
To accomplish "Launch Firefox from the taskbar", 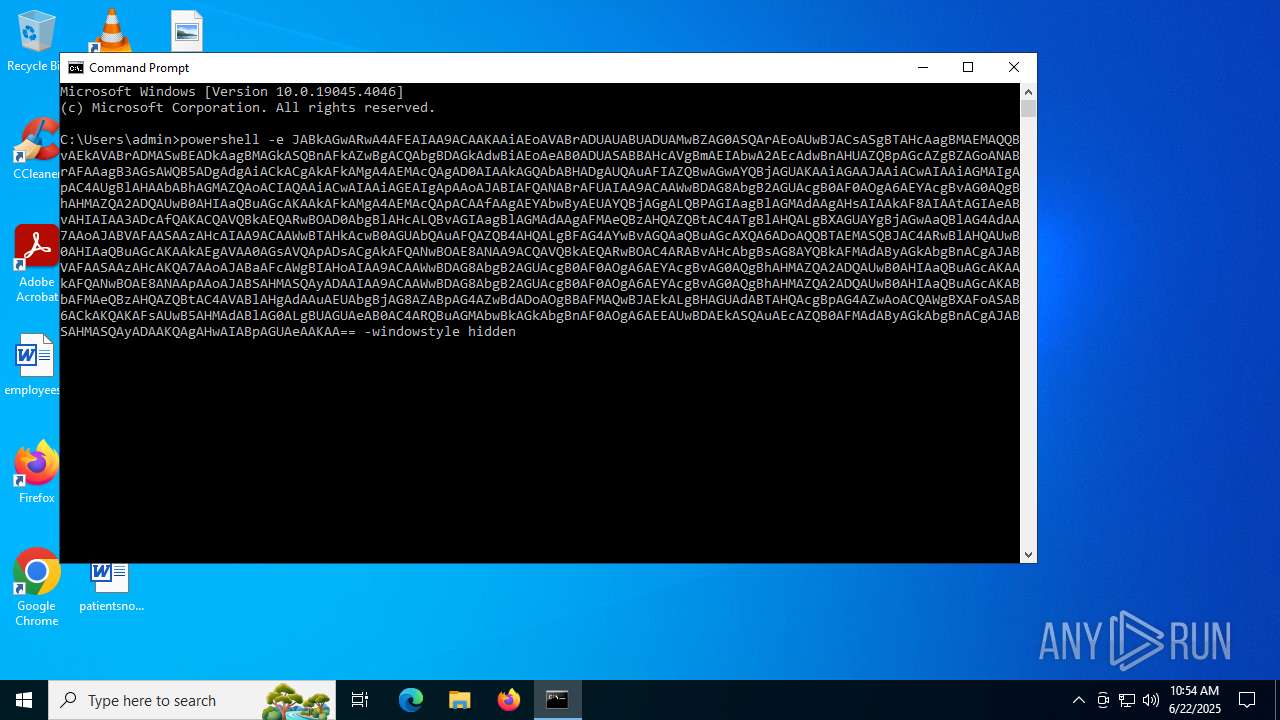I will (509, 700).
